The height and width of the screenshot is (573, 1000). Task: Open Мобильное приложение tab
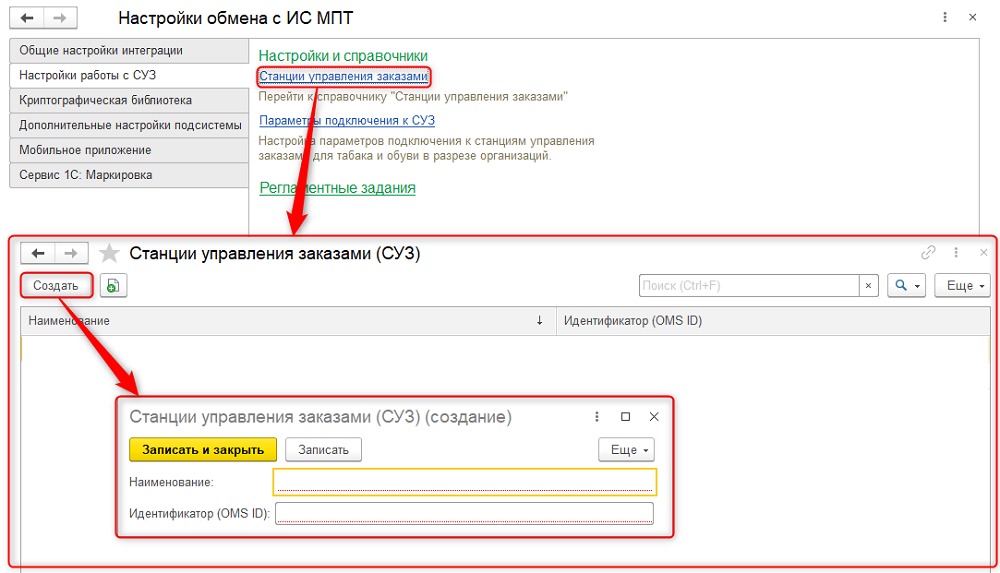pos(129,150)
